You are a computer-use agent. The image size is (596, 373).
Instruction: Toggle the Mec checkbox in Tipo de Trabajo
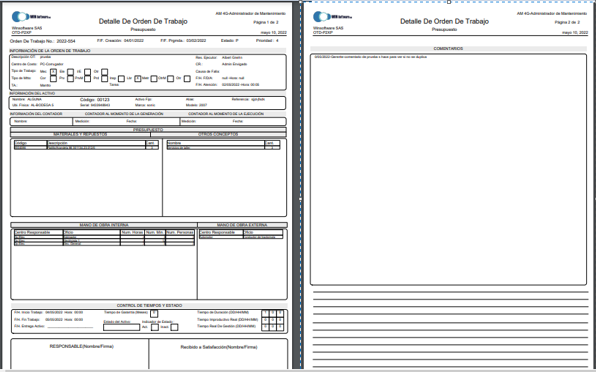click(53, 72)
